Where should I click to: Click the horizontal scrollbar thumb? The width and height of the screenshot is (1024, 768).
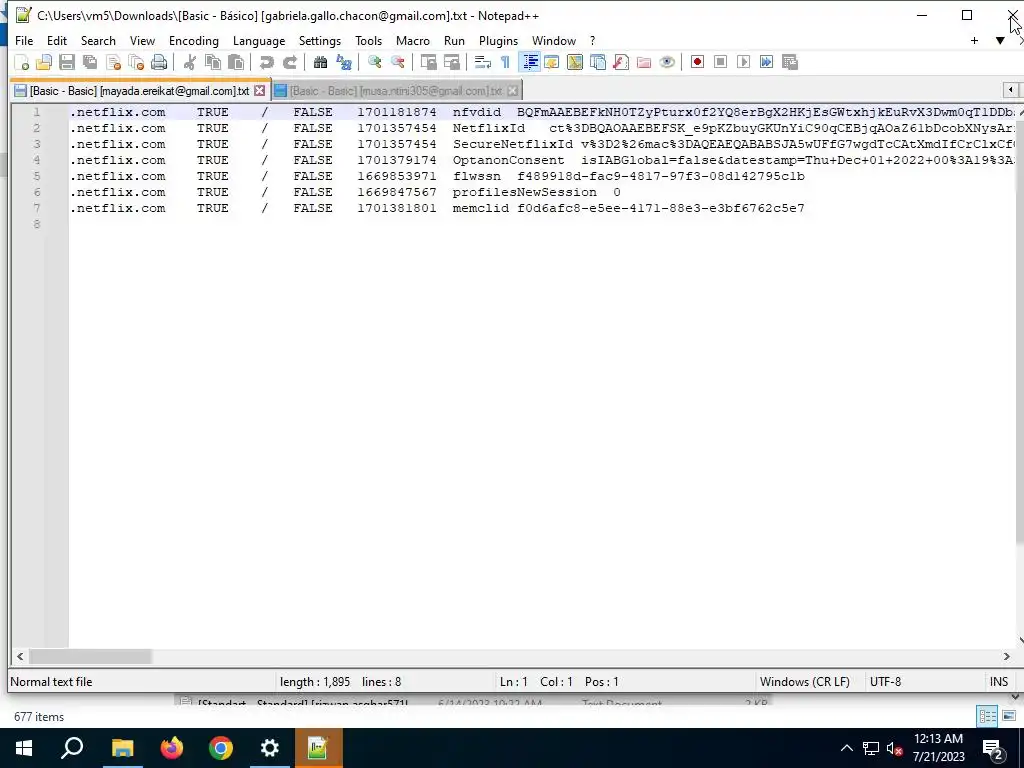90,657
